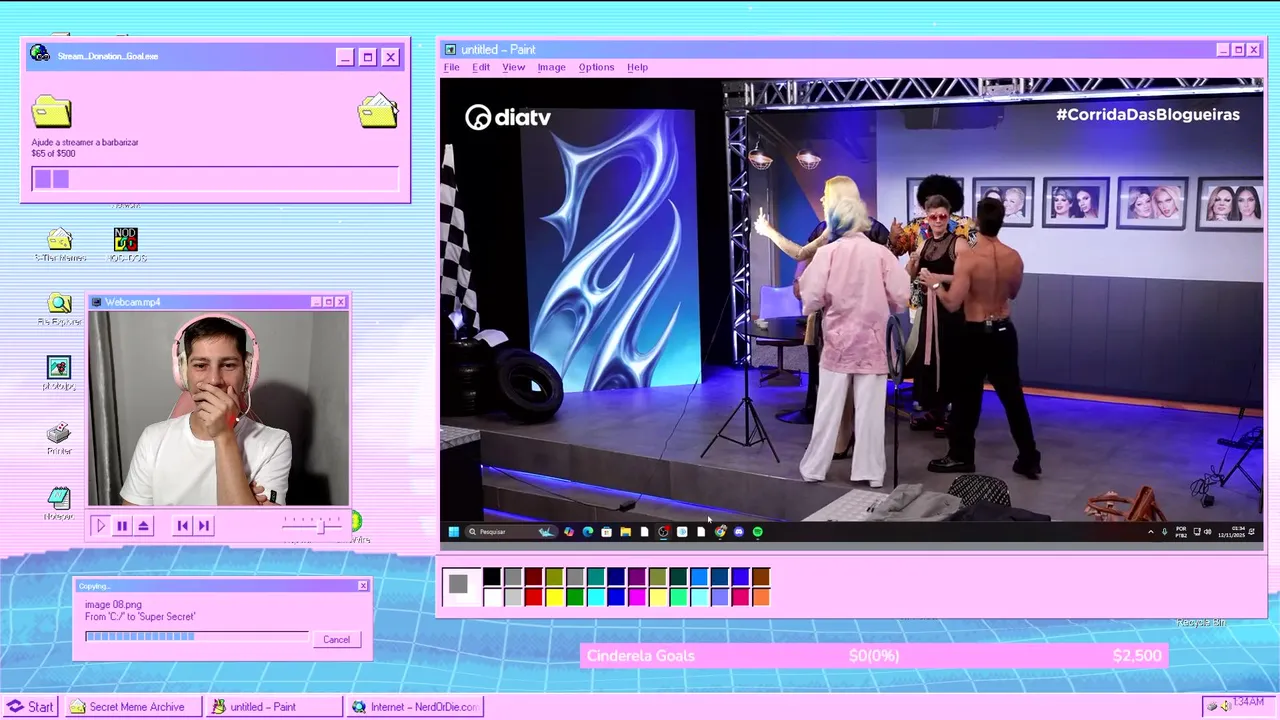1280x720 pixels.
Task: Open Chrome icon in the streamed taskbar
Action: coord(720,532)
